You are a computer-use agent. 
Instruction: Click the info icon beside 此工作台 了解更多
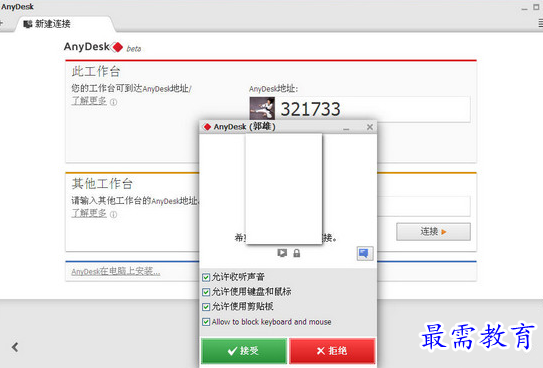[x=114, y=102]
